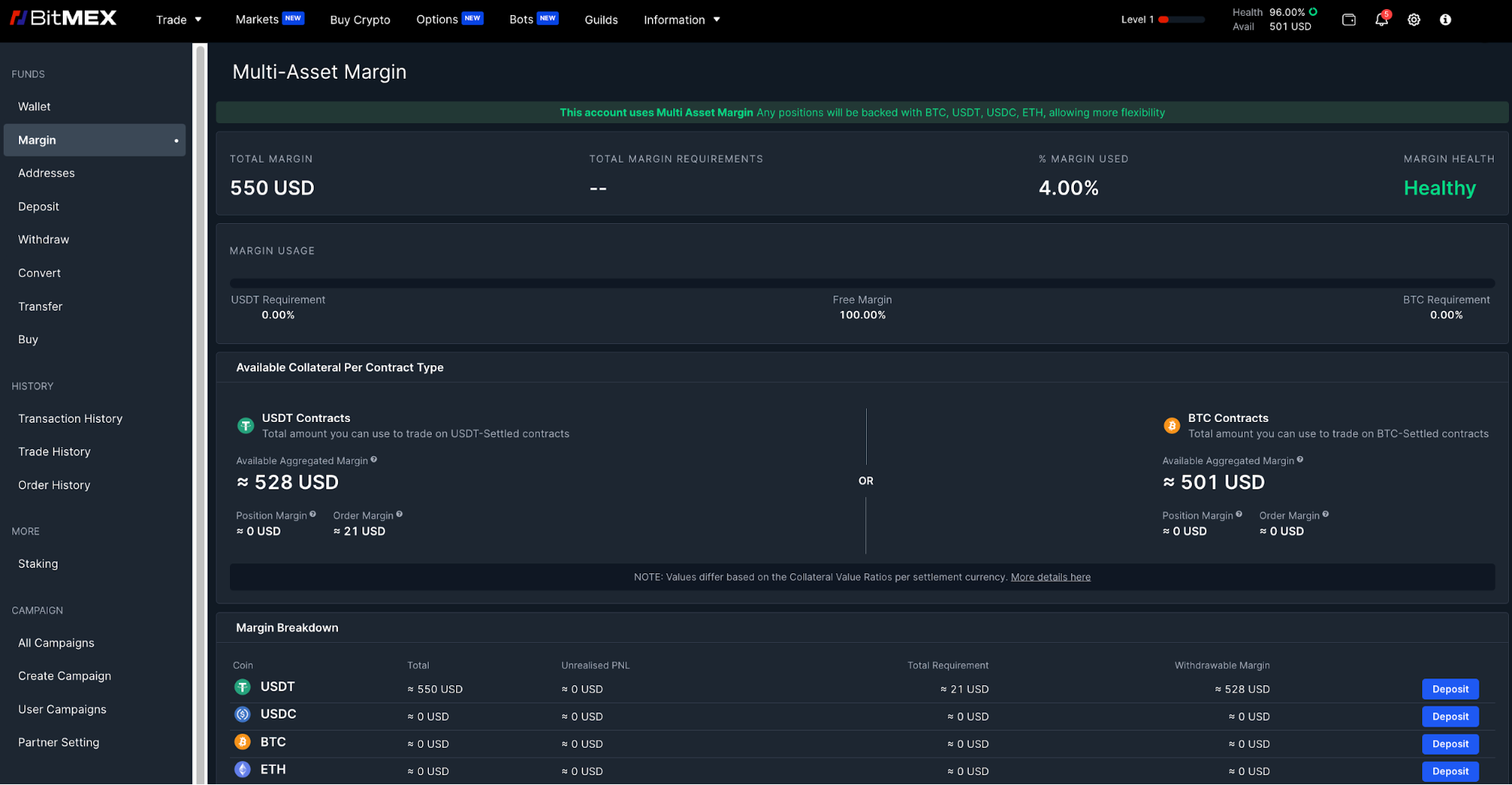Click the USDC coin icon in breakdown

[243, 715]
